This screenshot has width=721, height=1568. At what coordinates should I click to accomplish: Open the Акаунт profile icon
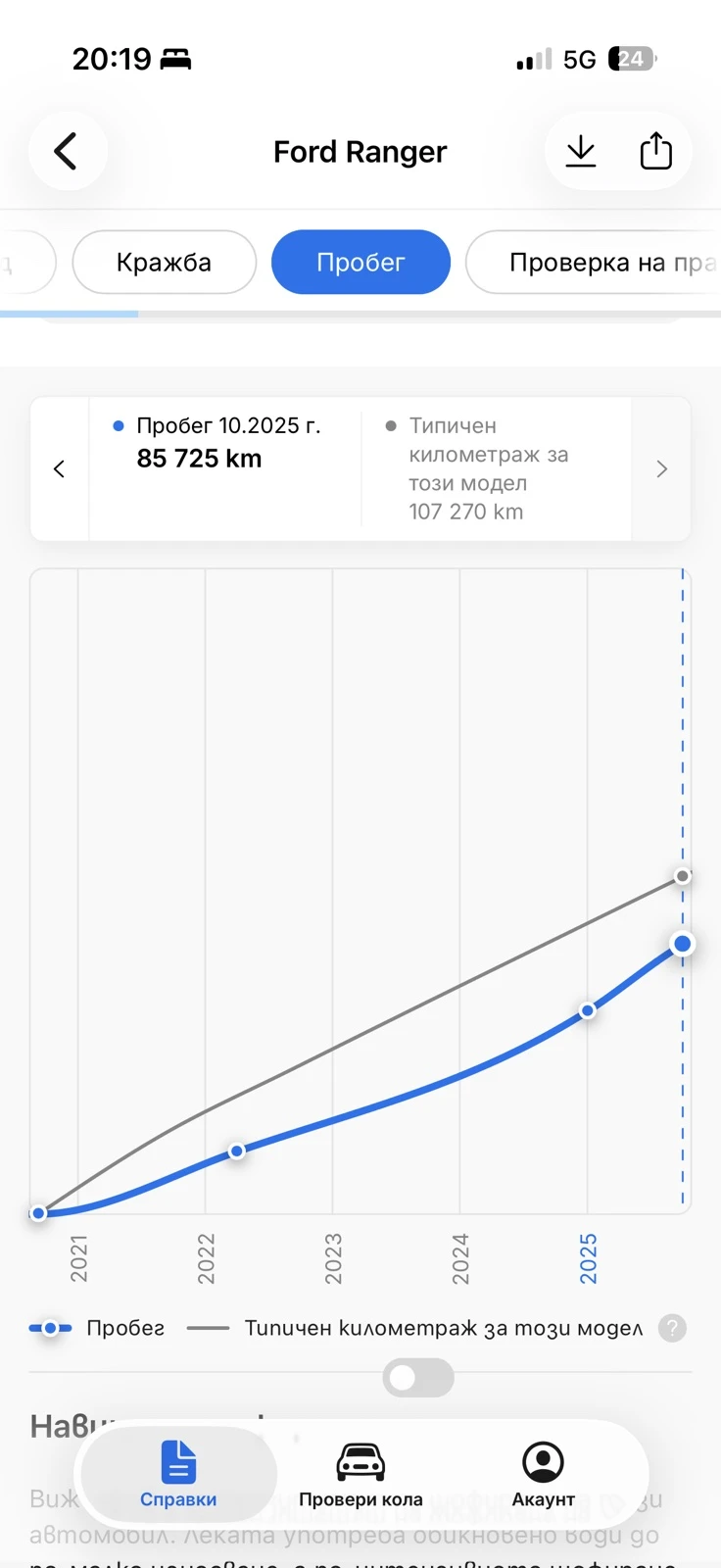click(543, 1463)
